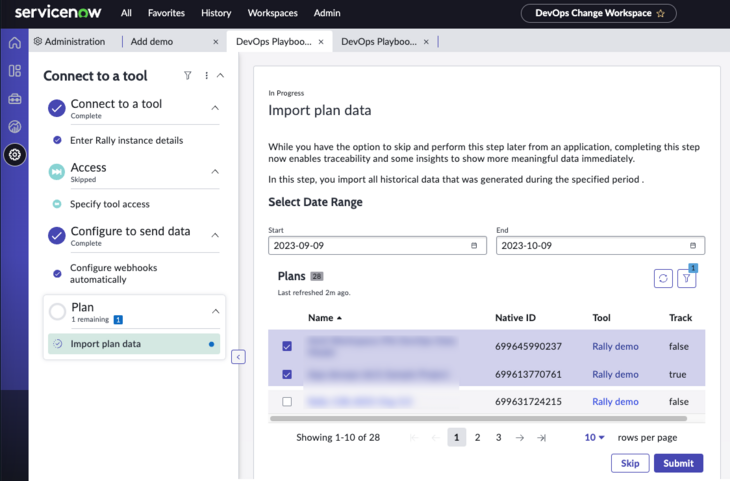Open the Workspaces menu
The width and height of the screenshot is (730, 481).
coord(272,13)
